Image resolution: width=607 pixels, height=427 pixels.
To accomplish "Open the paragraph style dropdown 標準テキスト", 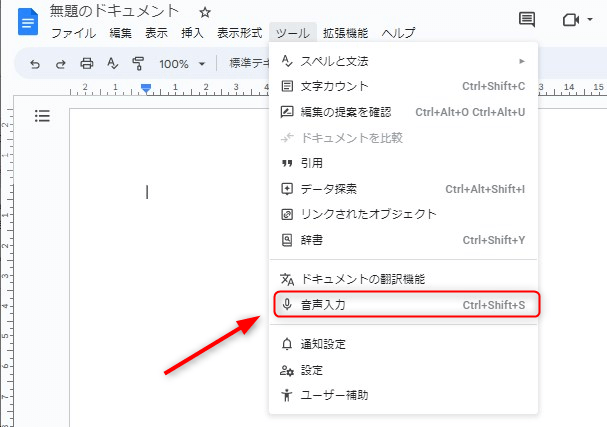I will coord(249,63).
